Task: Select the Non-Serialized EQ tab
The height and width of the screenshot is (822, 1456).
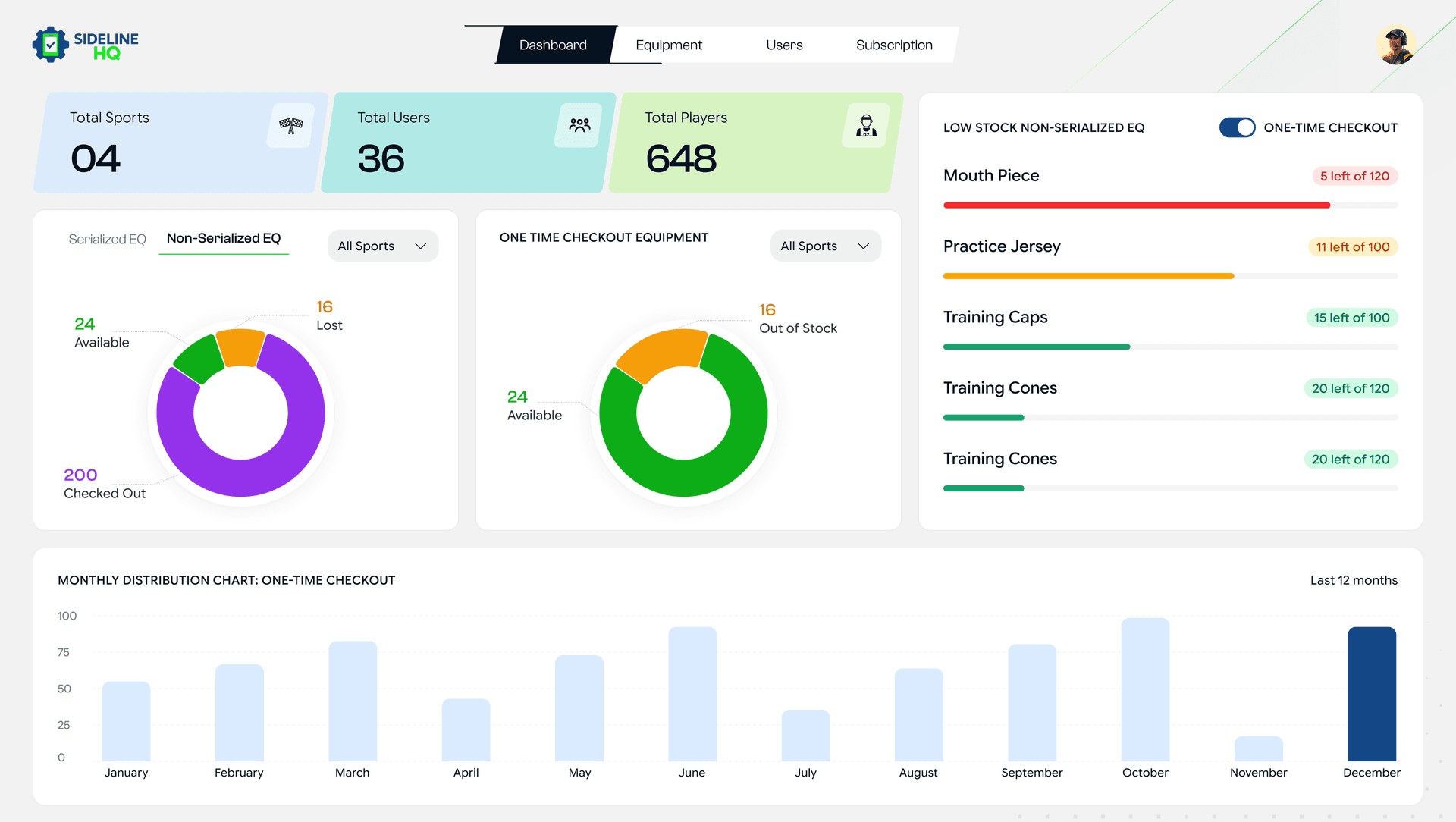Action: [x=224, y=238]
